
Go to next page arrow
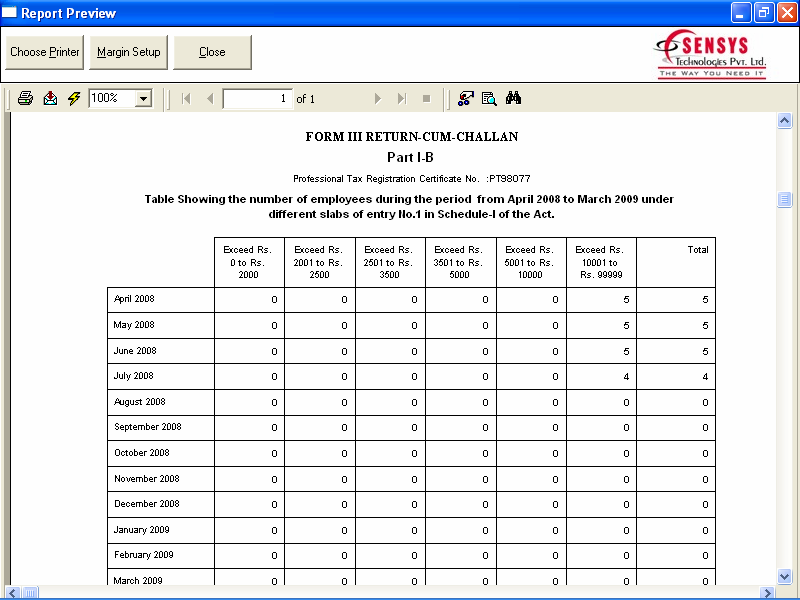[378, 98]
